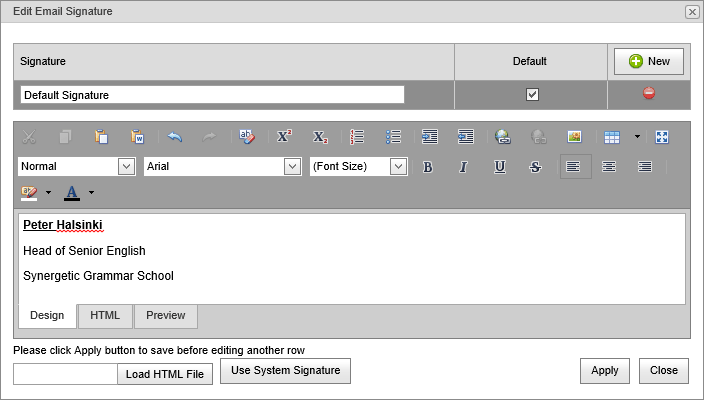Align text right

coord(645,167)
